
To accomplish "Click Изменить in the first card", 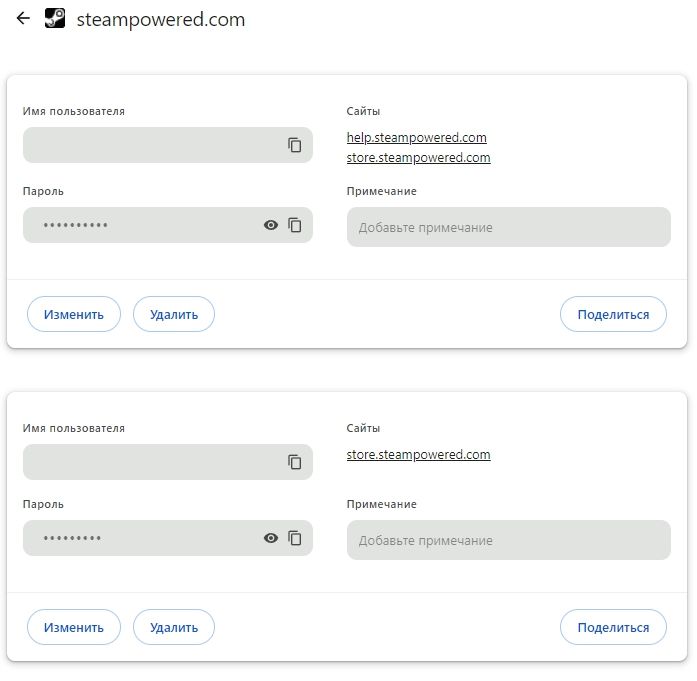I will tap(74, 314).
